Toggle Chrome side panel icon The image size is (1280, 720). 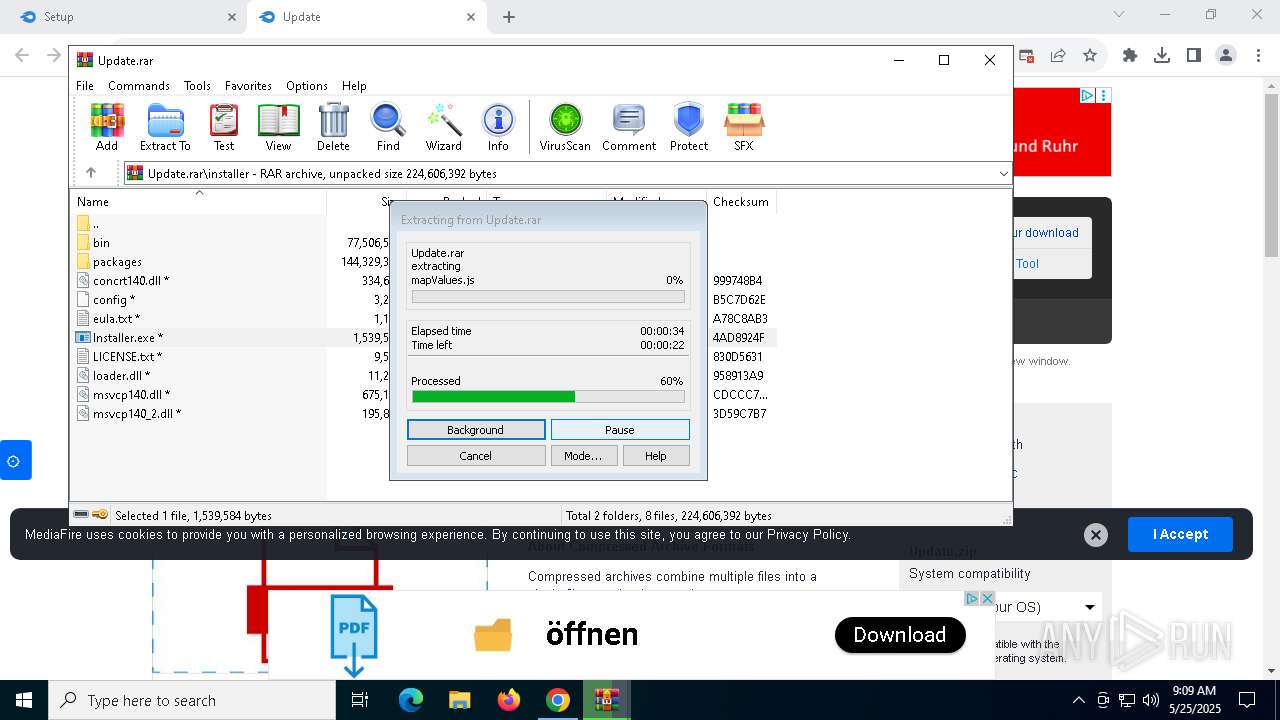pos(1194,56)
